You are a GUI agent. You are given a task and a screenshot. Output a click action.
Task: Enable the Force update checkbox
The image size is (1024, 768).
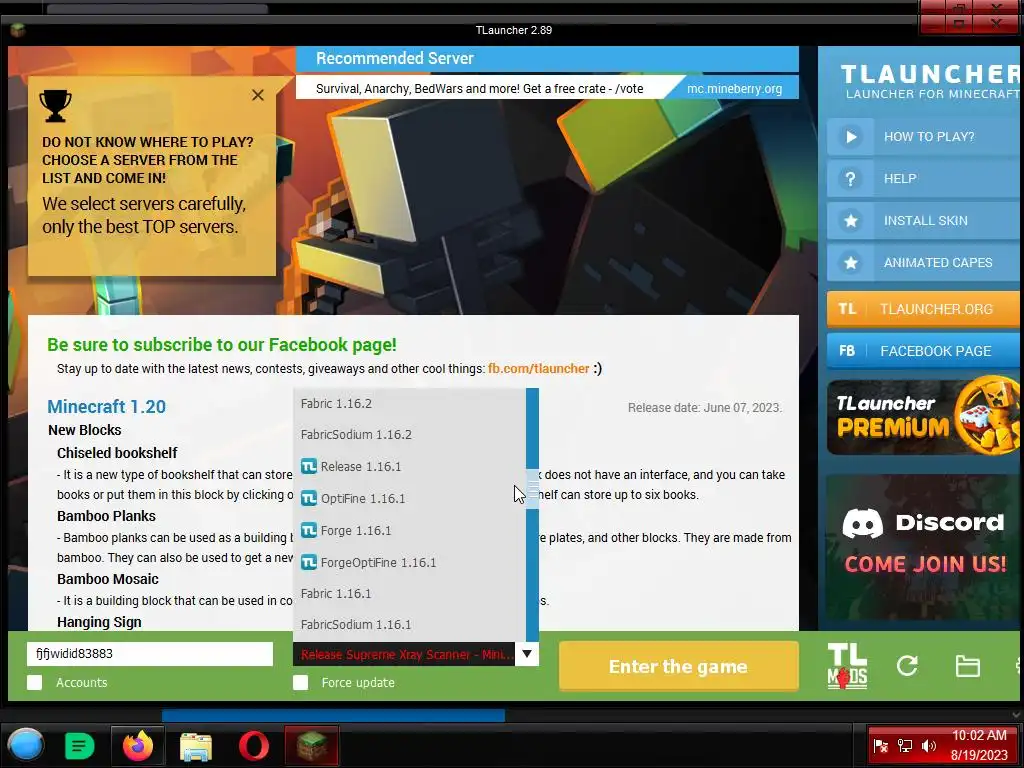(x=300, y=682)
